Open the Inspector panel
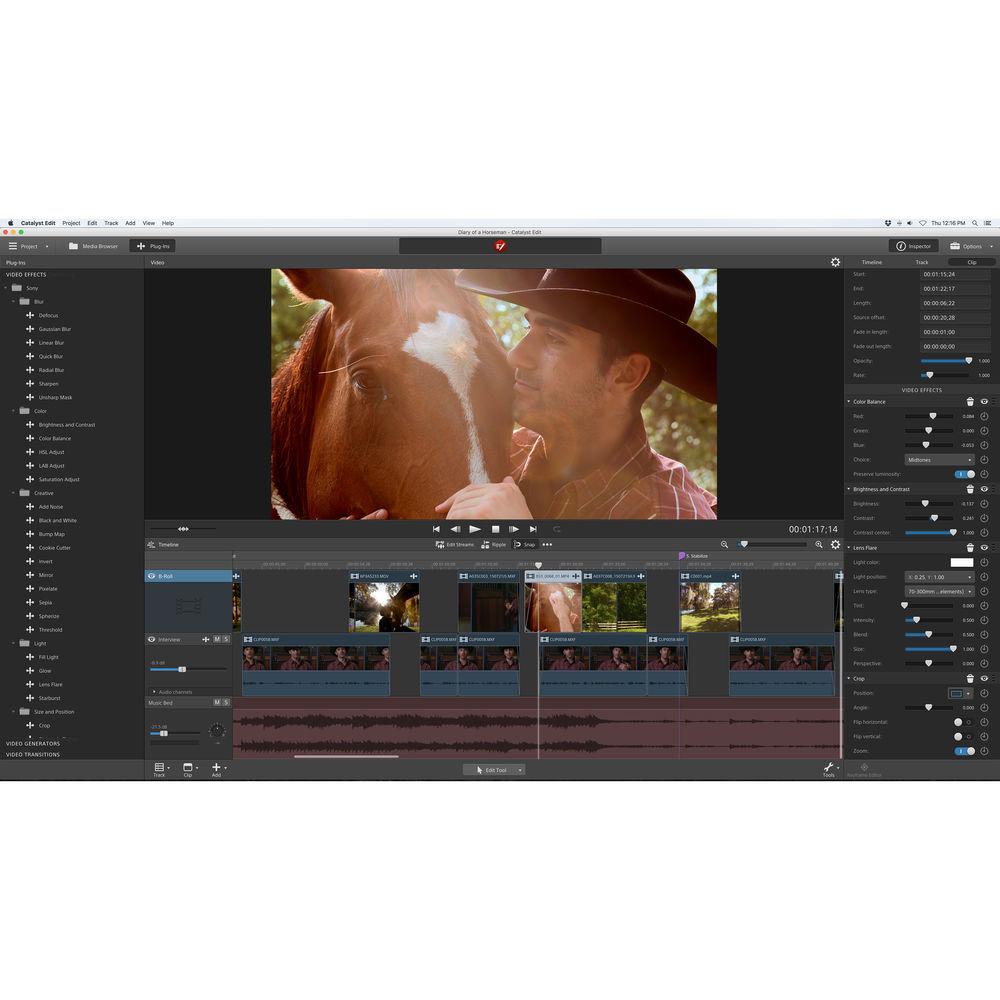Viewport: 1000px width, 1000px height. coord(916,246)
